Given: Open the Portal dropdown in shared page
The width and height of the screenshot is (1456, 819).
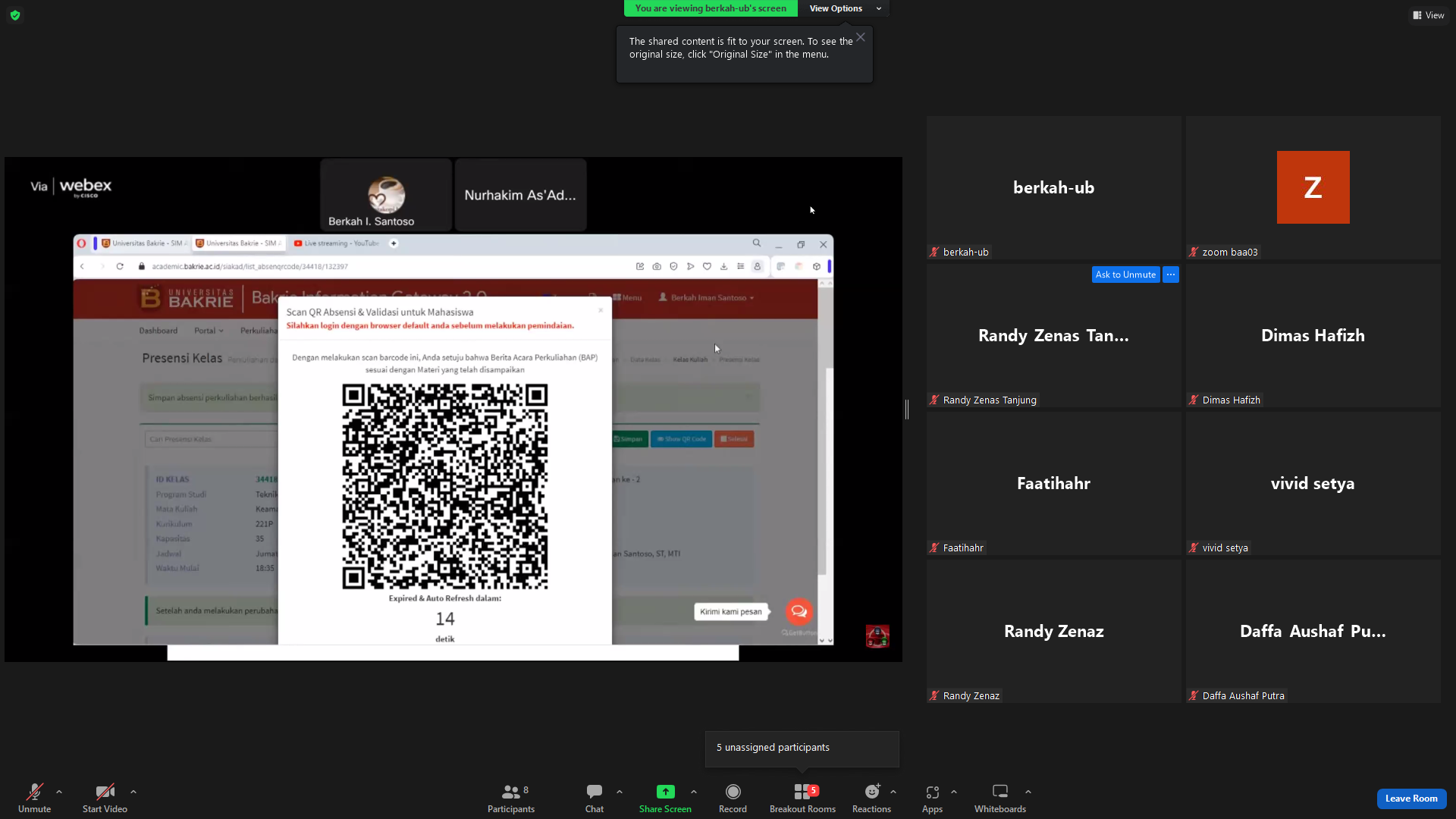Looking at the screenshot, I should [x=209, y=331].
